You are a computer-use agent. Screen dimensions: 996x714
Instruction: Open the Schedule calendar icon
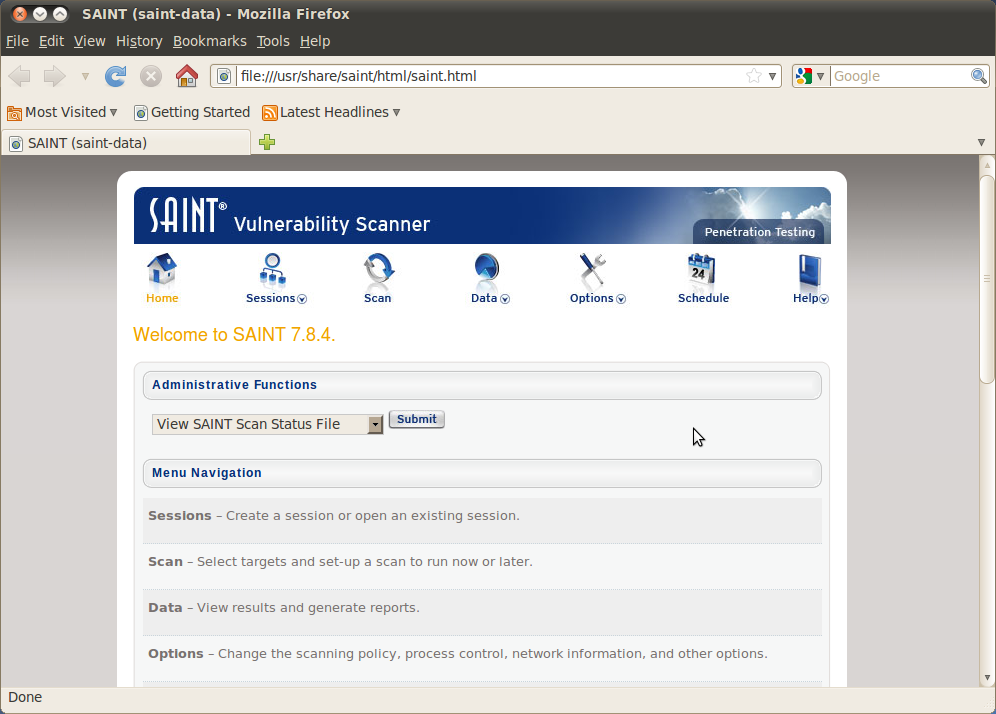(x=701, y=269)
